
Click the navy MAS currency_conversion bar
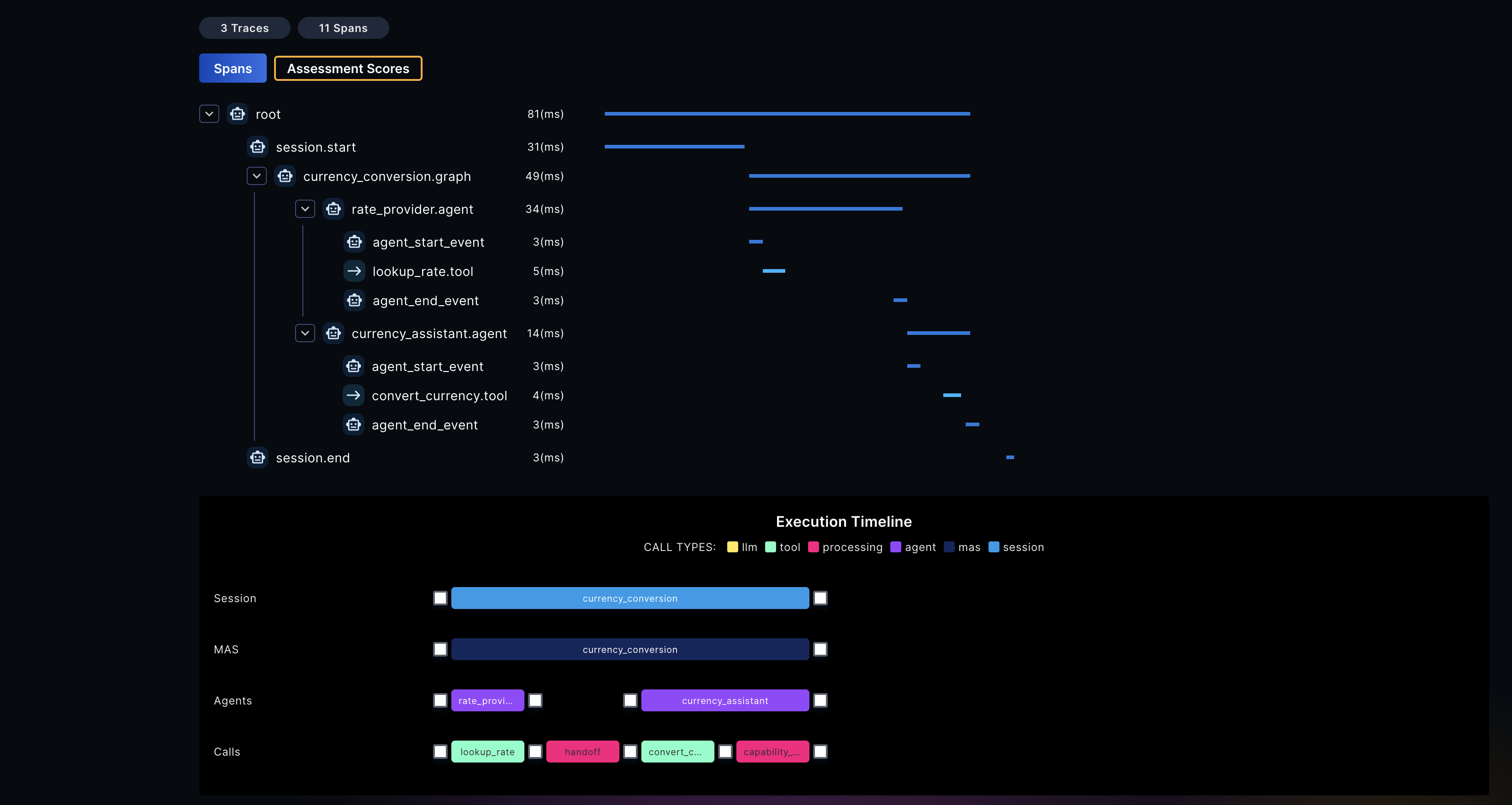coord(630,649)
